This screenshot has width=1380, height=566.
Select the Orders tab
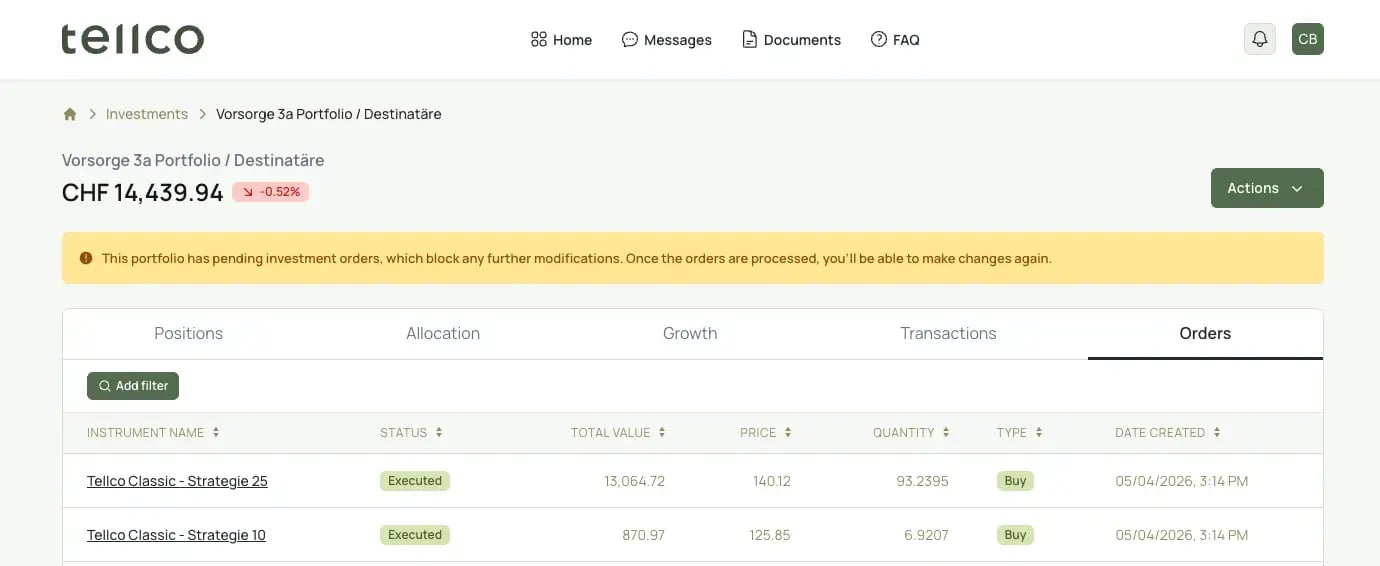1205,334
